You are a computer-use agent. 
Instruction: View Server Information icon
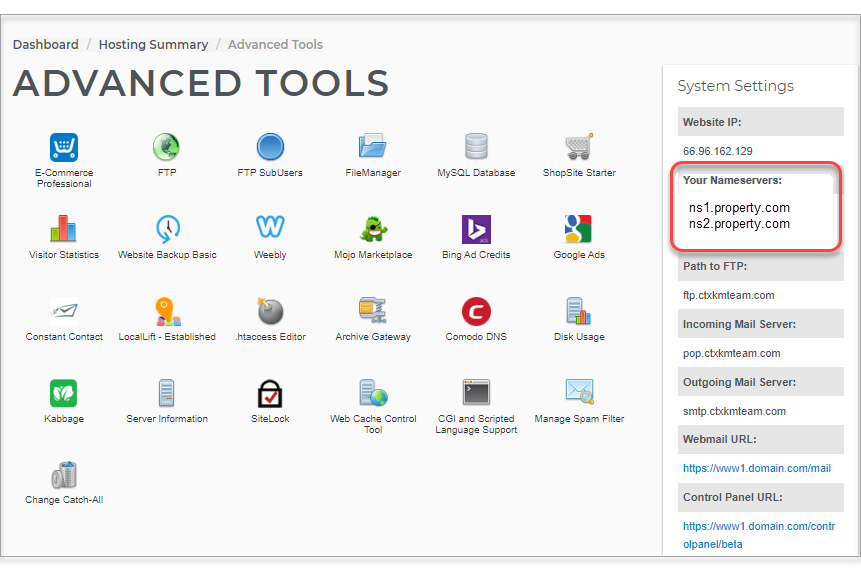[166, 393]
